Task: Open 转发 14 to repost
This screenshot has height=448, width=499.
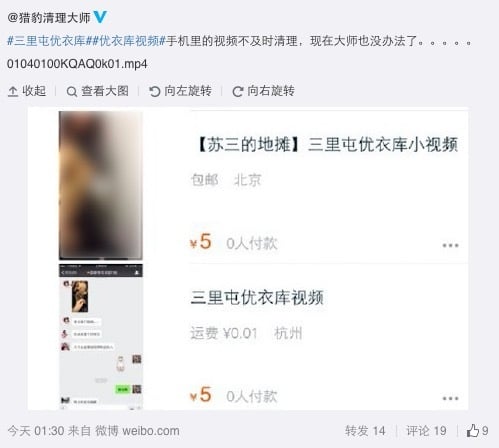Action: (x=365, y=431)
